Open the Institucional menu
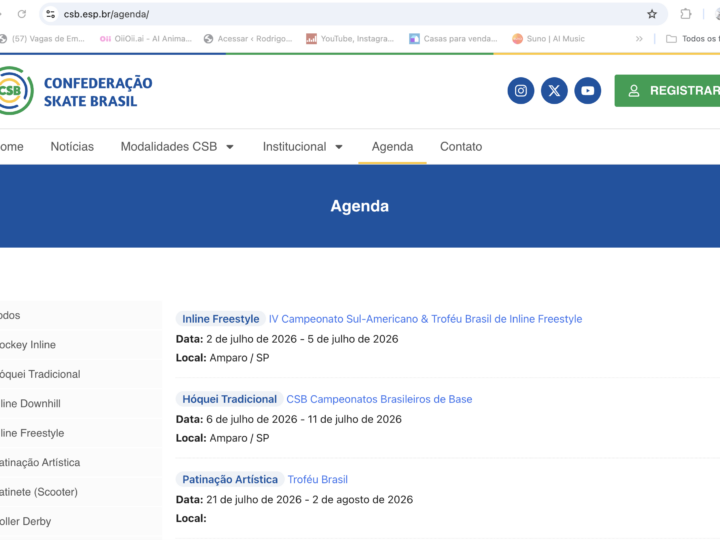This screenshot has height=540, width=720. [294, 146]
